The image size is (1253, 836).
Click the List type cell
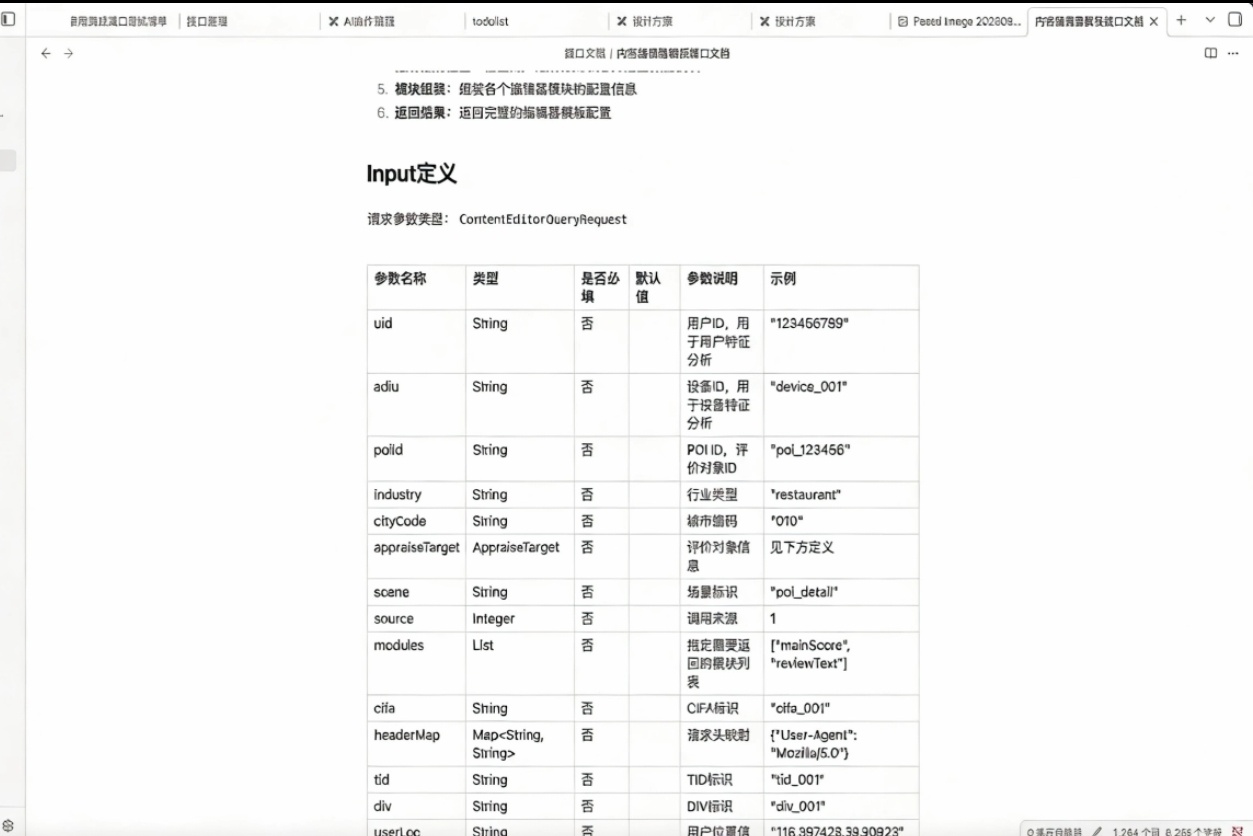[519, 663]
